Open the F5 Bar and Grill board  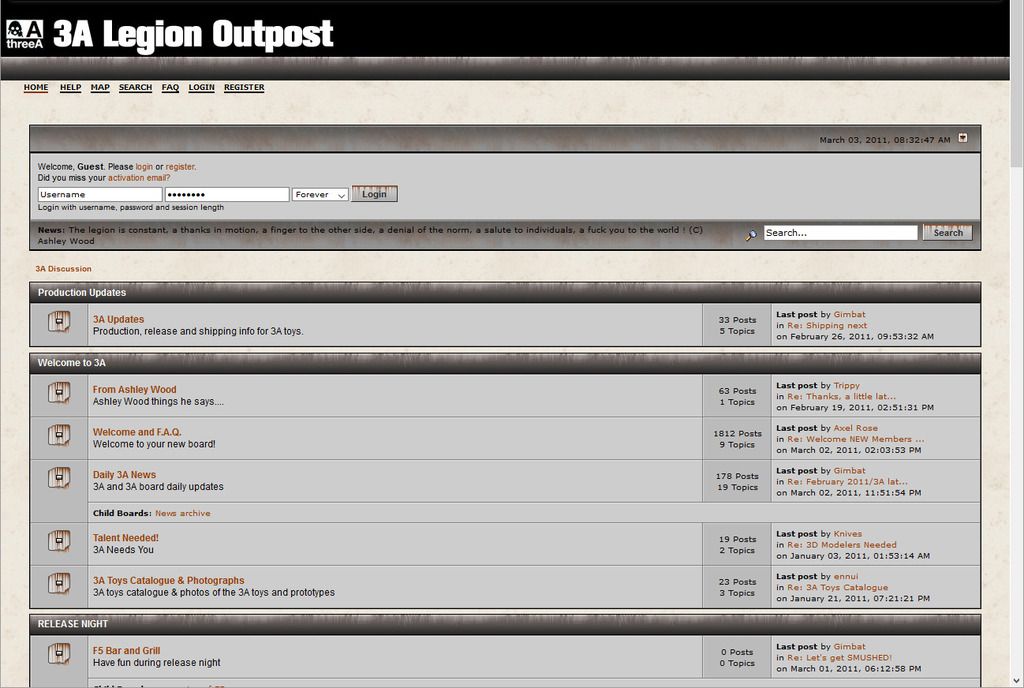(x=126, y=651)
